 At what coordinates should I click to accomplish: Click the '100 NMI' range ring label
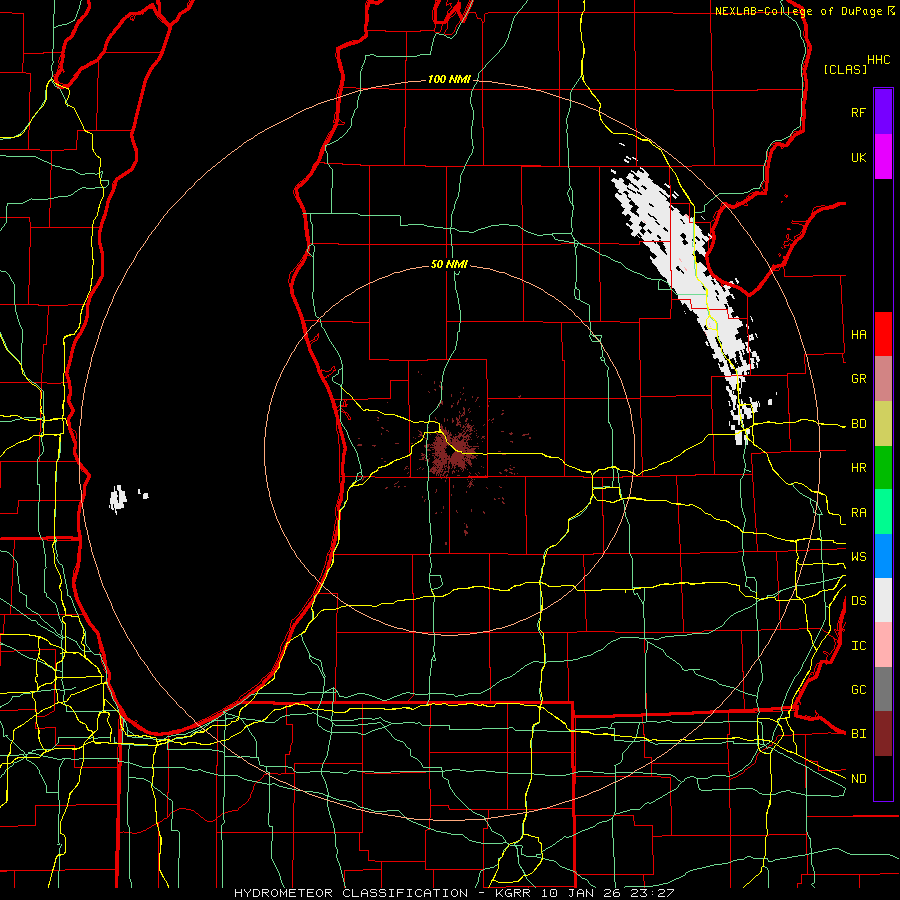tap(449, 79)
